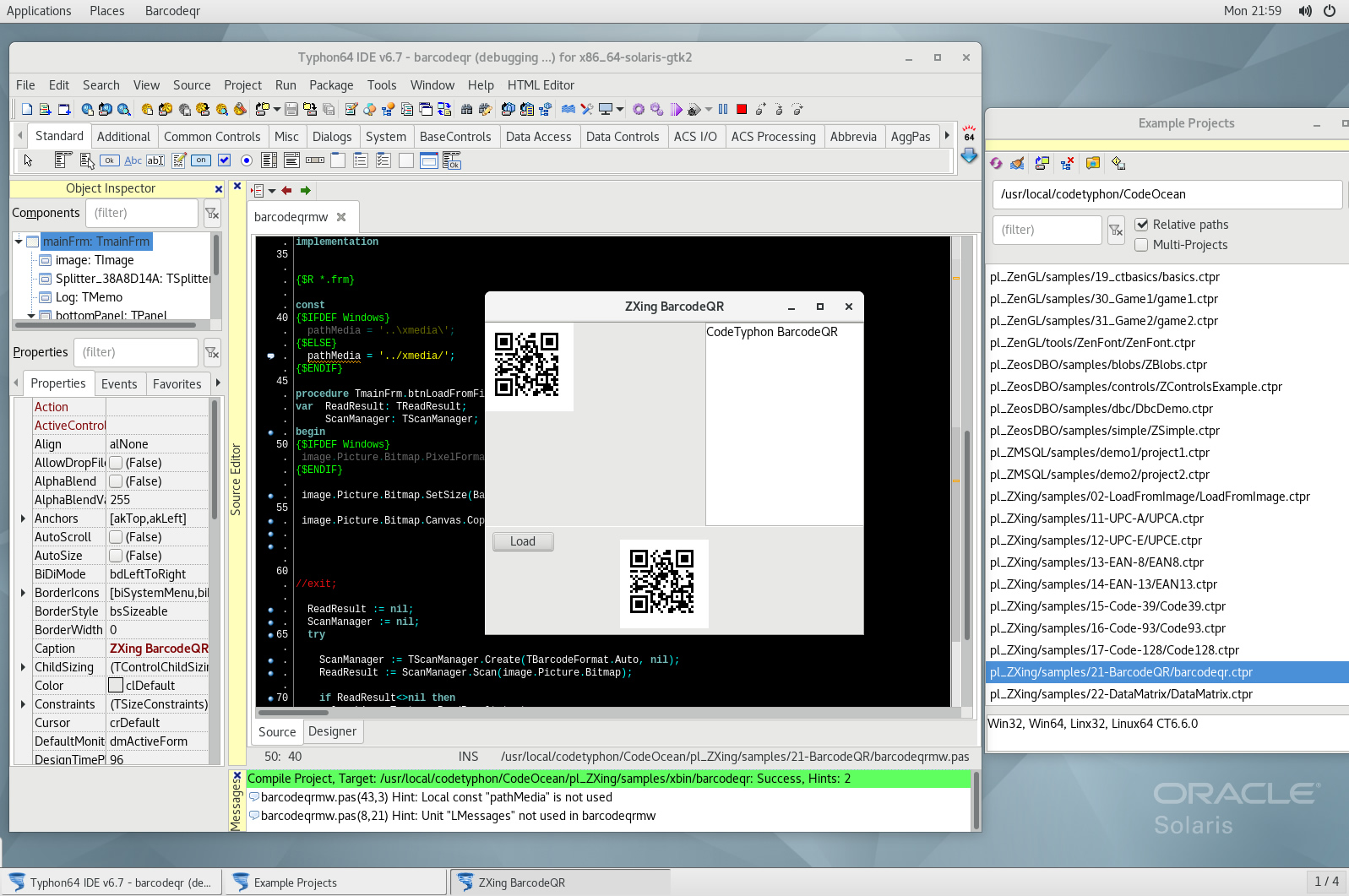Pick the scrollbar component from the palette
1349x896 pixels.
click(315, 160)
